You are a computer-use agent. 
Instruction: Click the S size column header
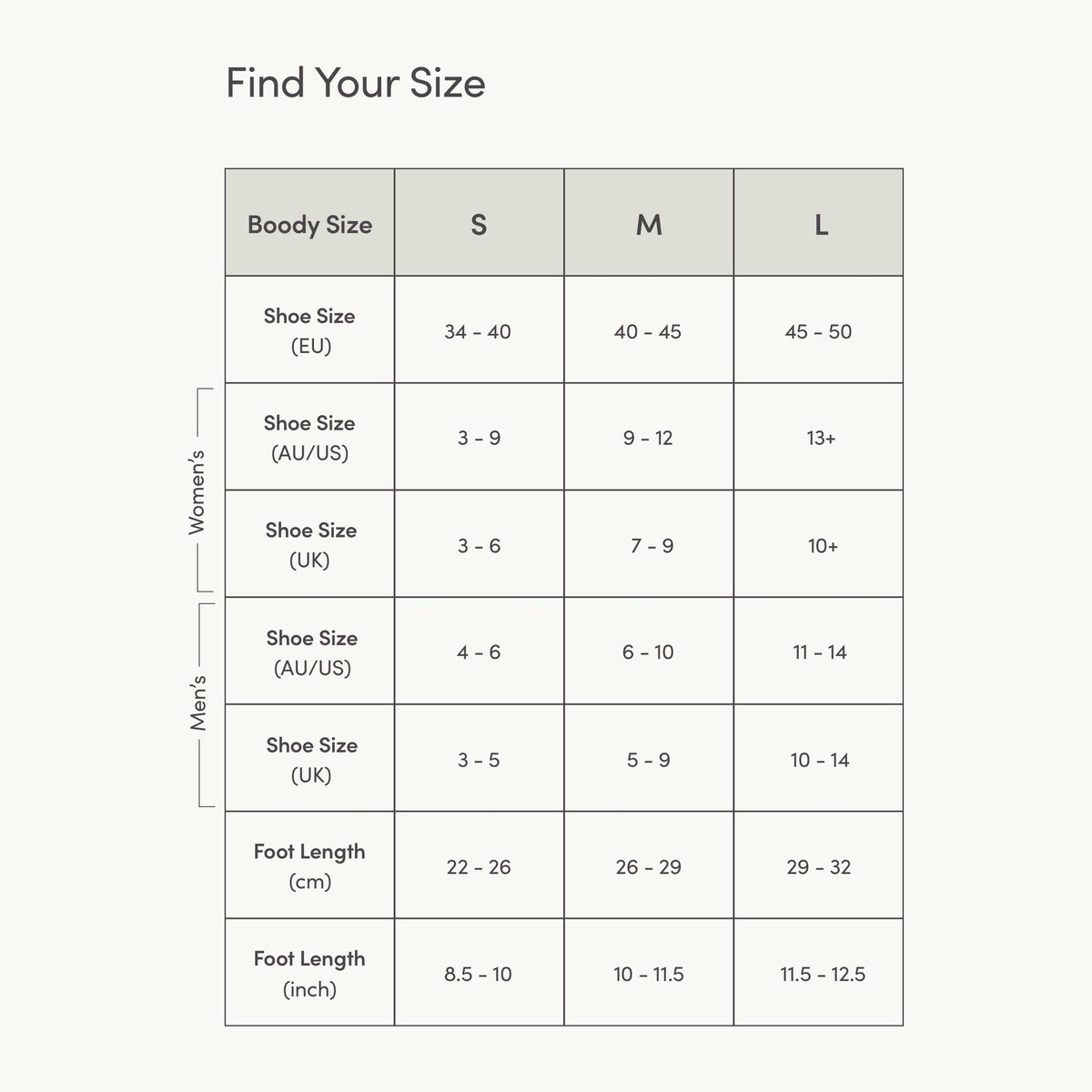(x=479, y=223)
